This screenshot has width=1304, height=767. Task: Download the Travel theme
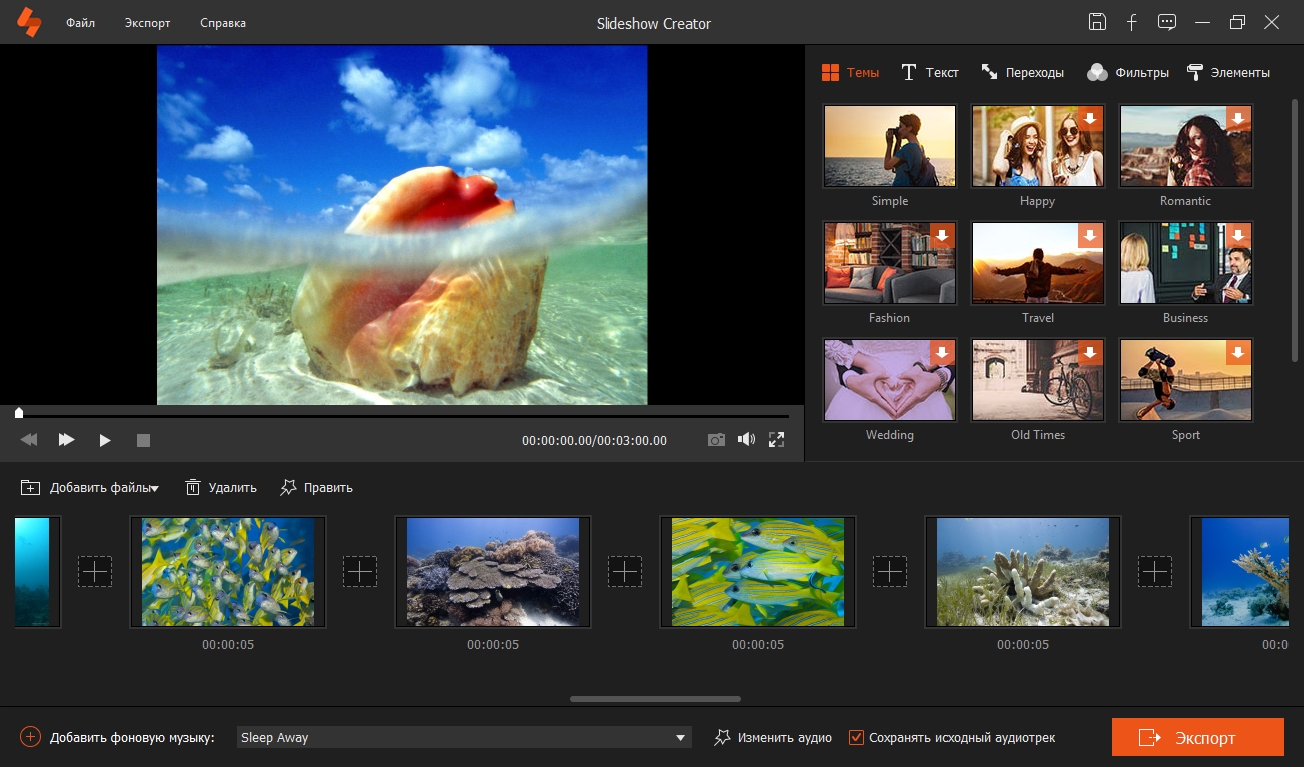tap(1090, 235)
